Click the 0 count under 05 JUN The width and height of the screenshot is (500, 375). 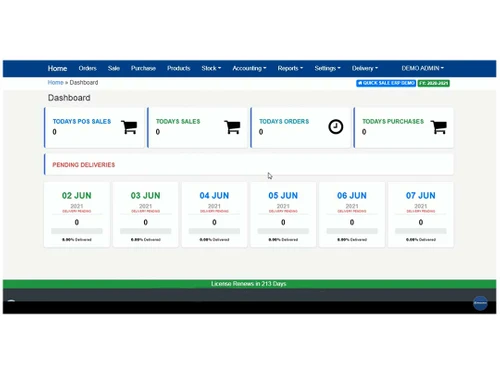click(x=283, y=222)
